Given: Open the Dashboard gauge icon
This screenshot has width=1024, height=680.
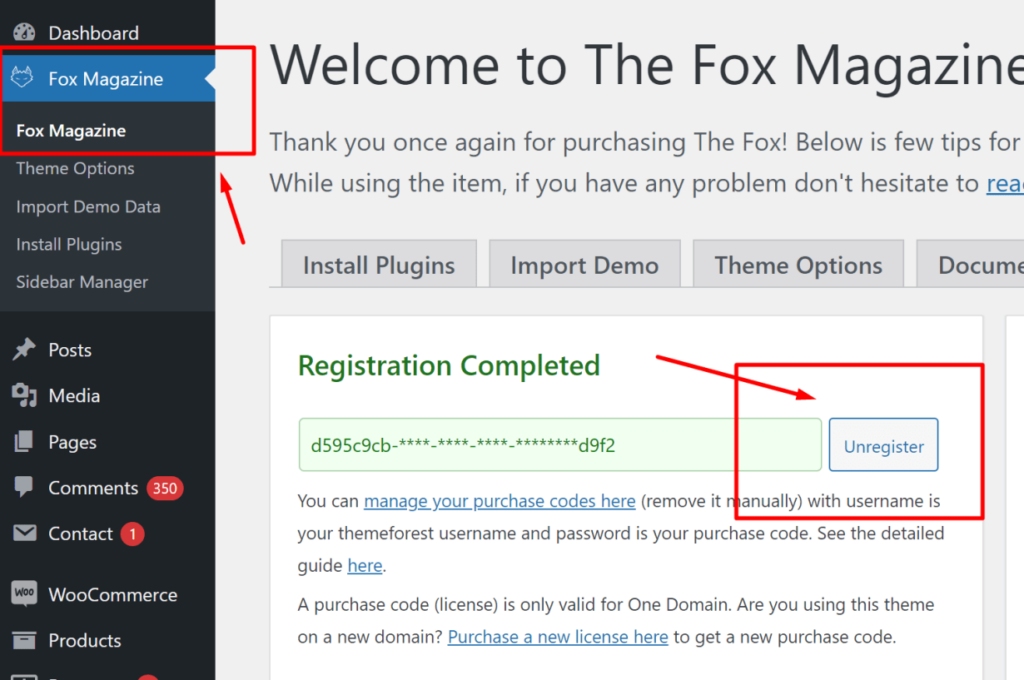Looking at the screenshot, I should pos(24,33).
